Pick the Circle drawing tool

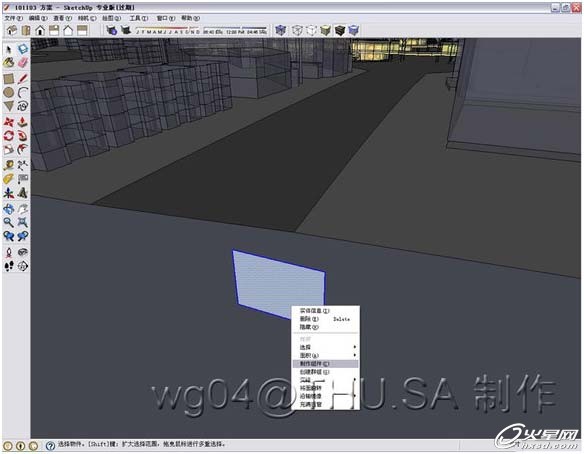(x=9, y=92)
